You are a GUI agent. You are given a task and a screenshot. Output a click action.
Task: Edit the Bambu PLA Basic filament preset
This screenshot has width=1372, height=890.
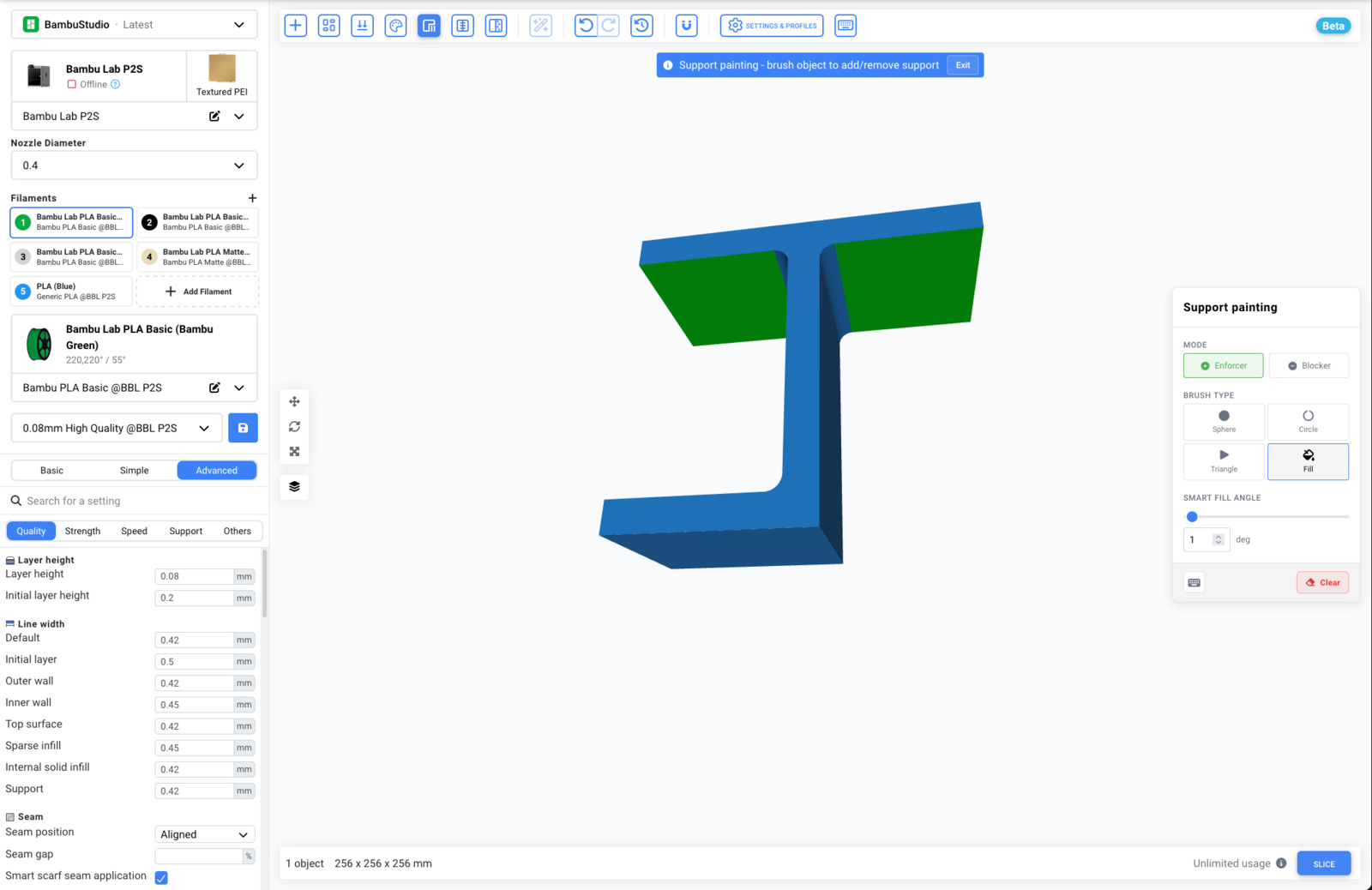[214, 388]
